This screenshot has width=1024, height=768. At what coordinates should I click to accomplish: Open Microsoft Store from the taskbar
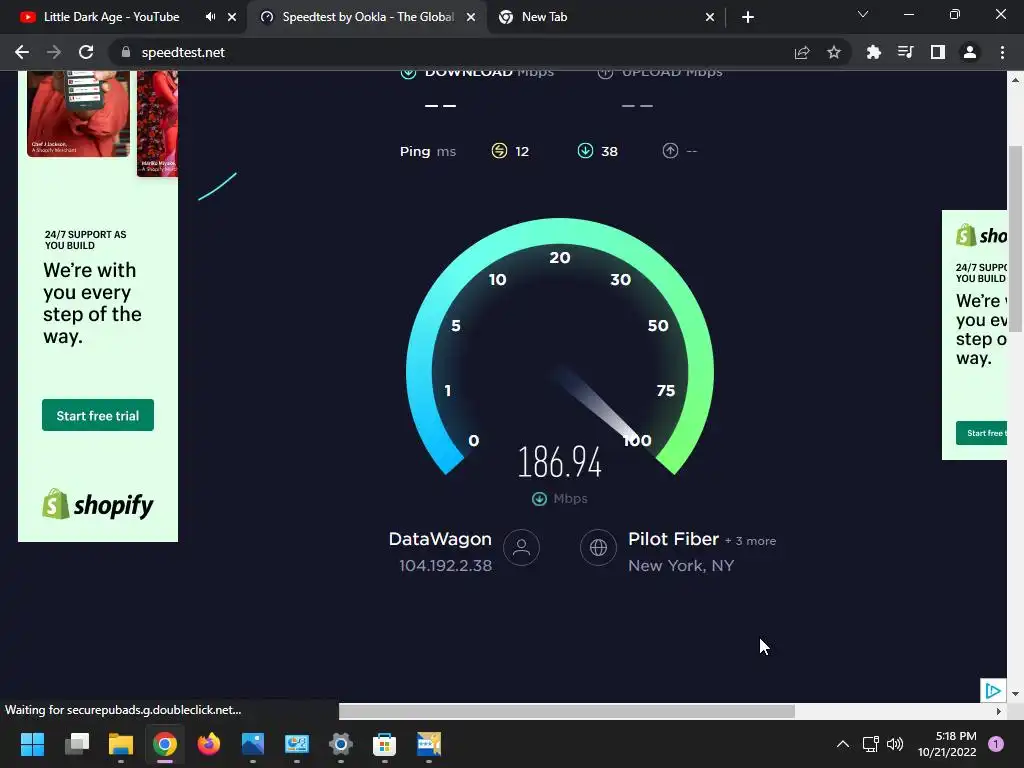click(385, 744)
